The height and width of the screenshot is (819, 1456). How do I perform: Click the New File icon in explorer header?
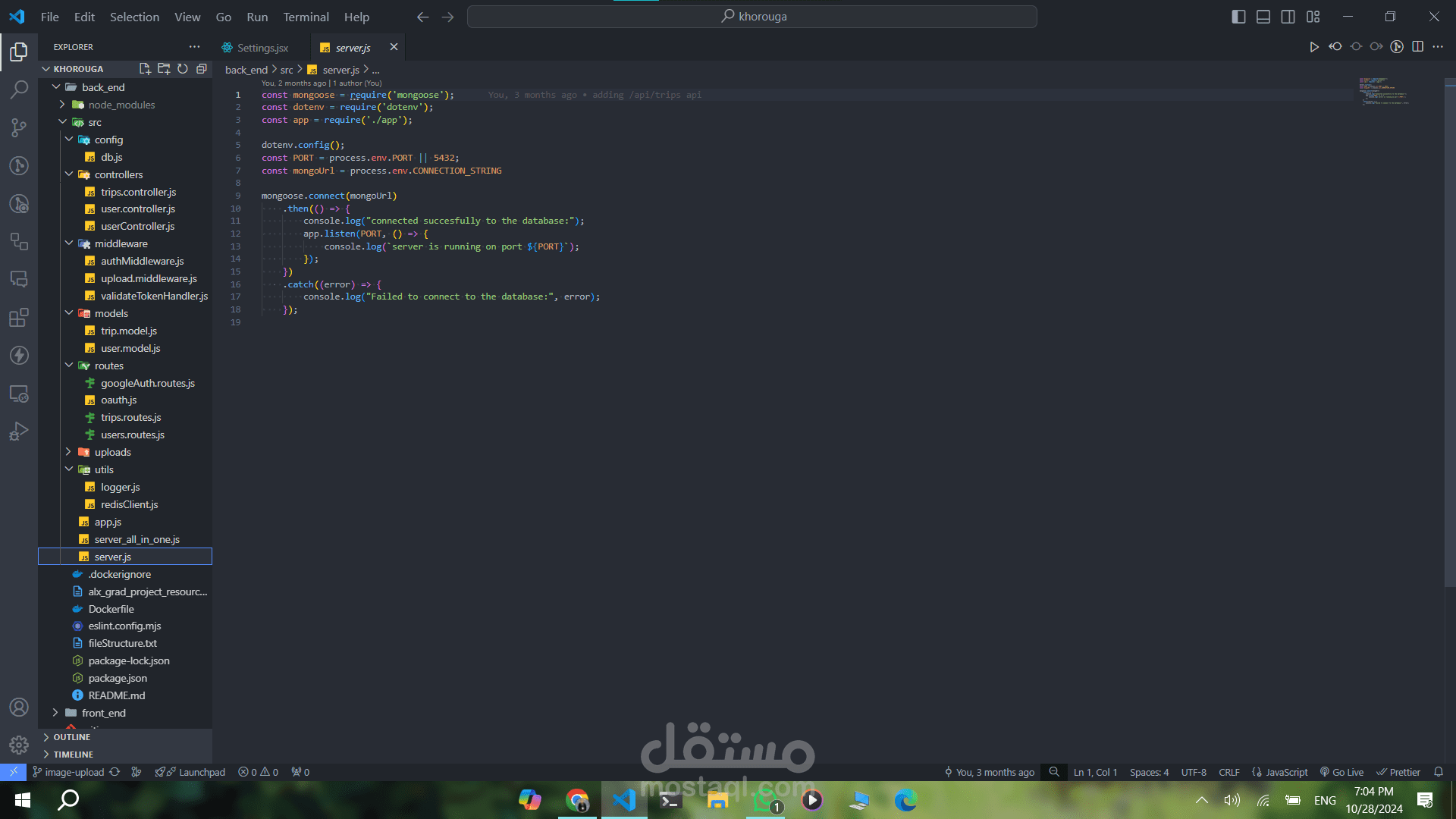tap(145, 69)
